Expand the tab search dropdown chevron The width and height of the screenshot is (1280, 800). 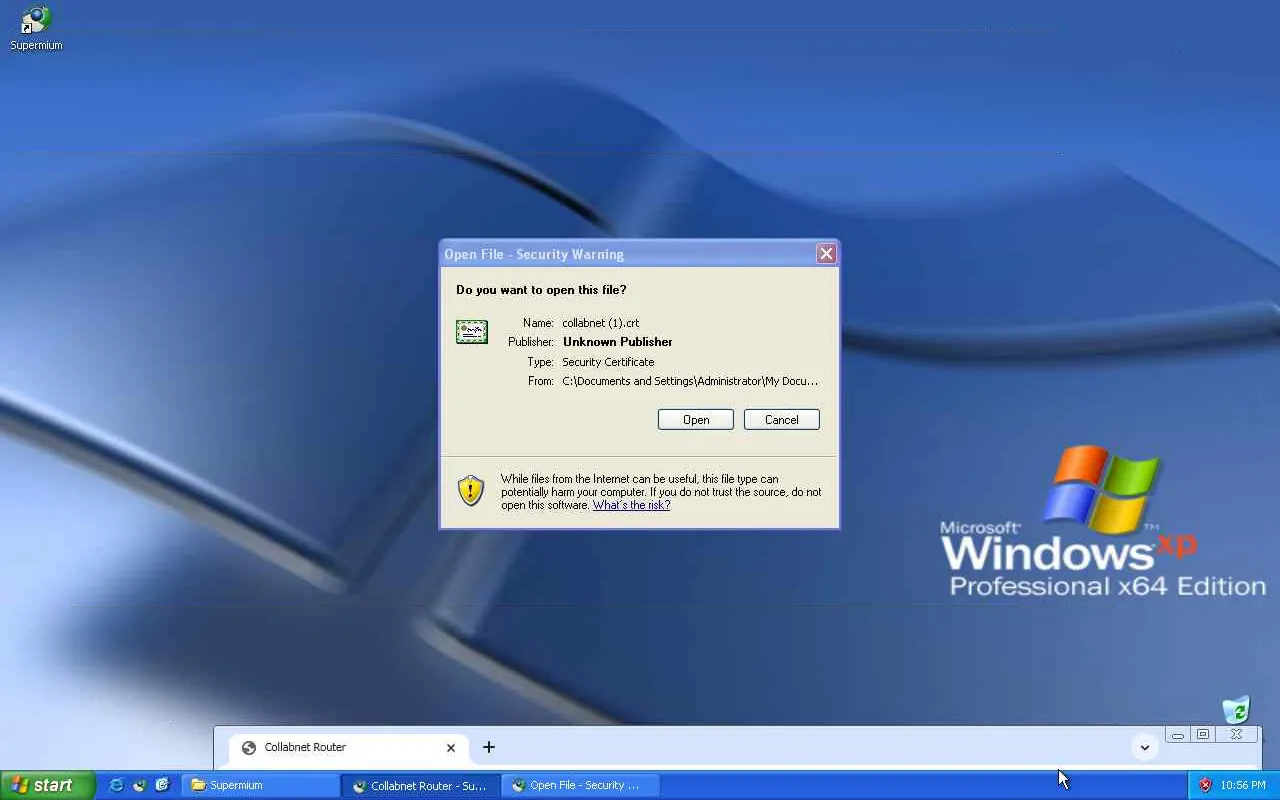(x=1145, y=747)
